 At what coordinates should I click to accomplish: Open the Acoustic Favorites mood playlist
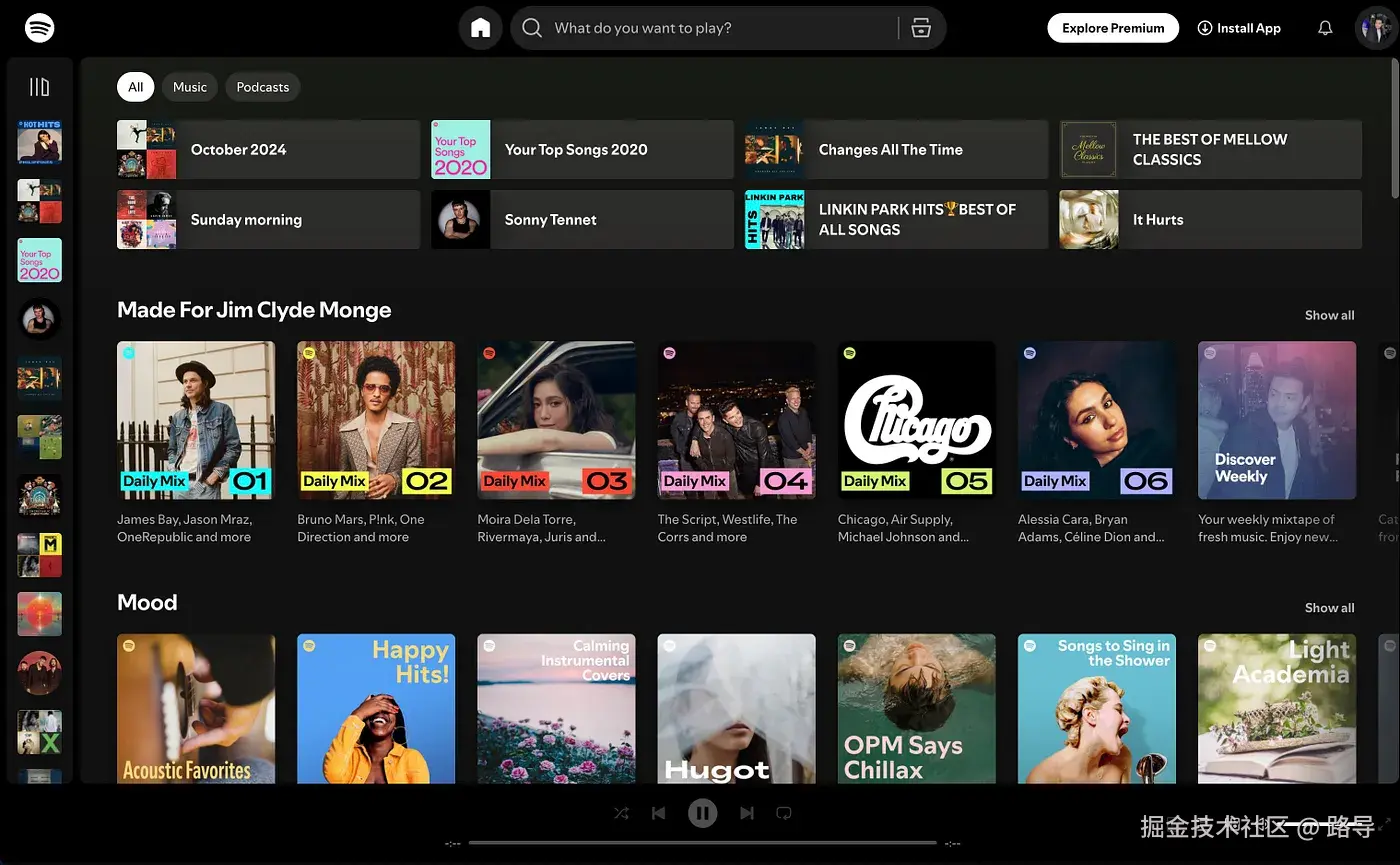coord(196,709)
